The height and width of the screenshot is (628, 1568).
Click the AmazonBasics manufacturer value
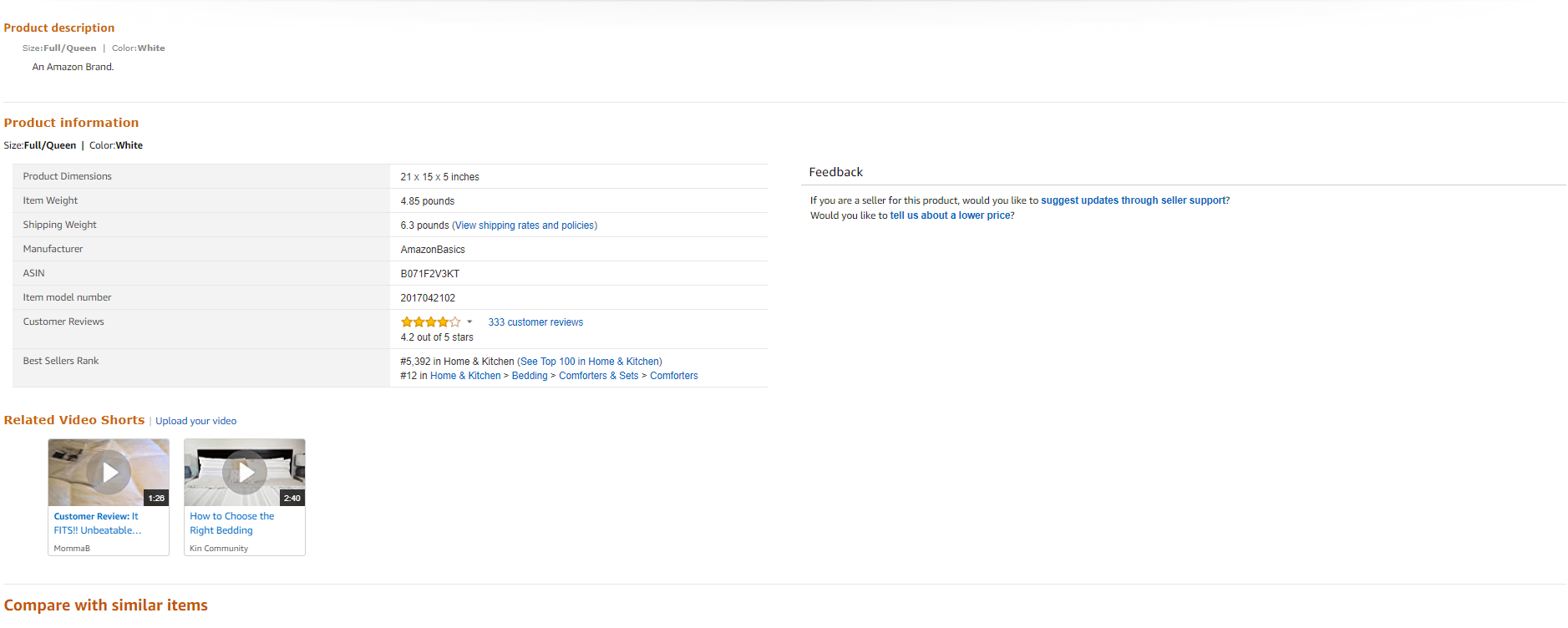[433, 250]
